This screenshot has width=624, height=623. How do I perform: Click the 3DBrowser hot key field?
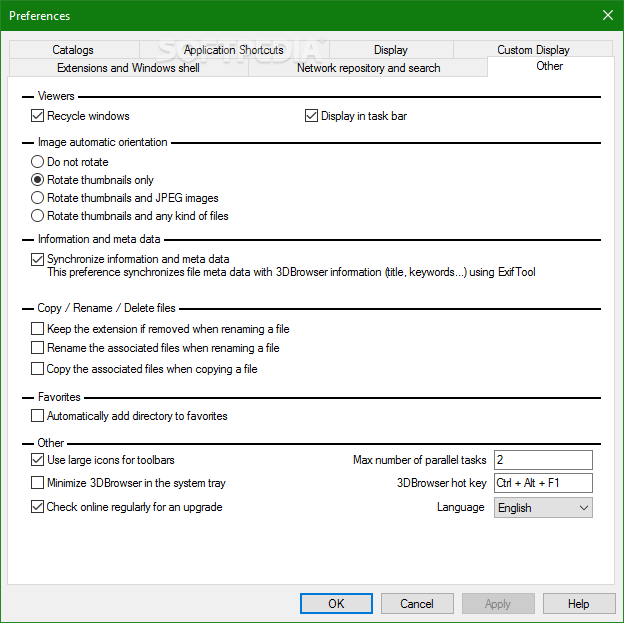pos(543,483)
